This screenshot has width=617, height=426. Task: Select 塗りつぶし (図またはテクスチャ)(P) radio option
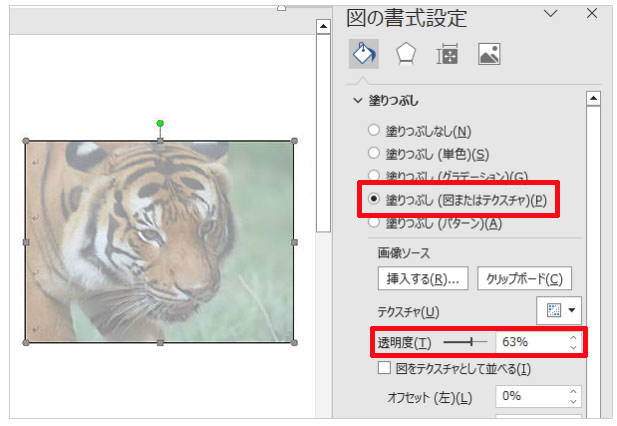373,199
